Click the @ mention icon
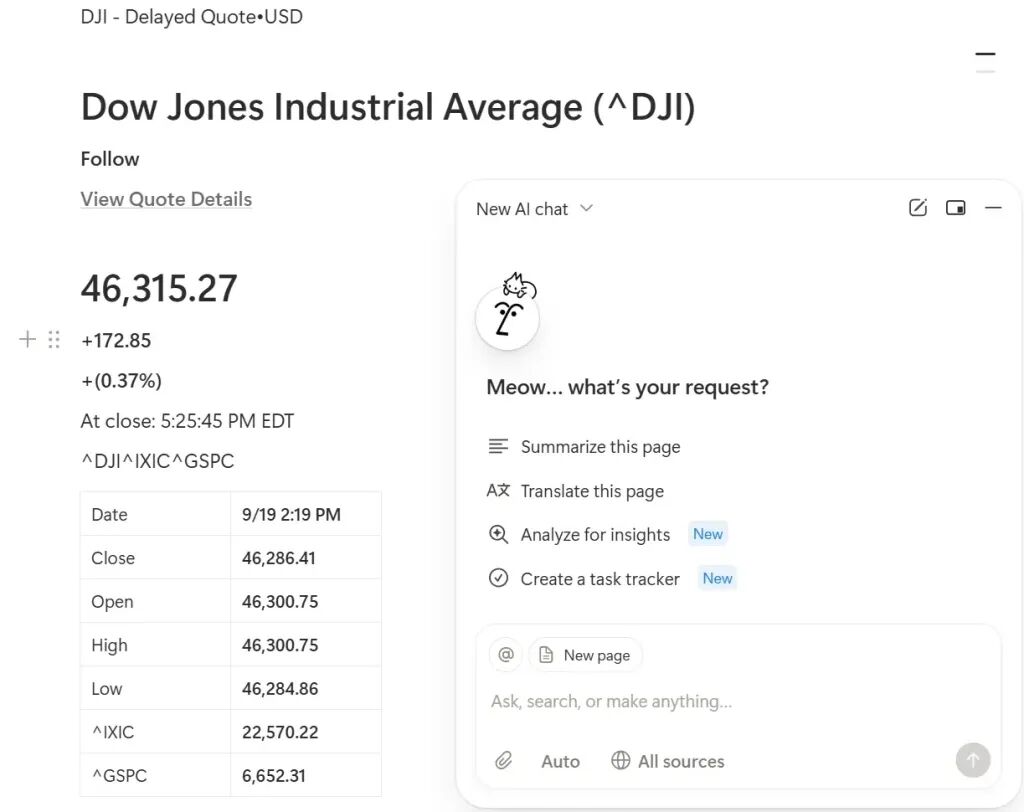This screenshot has height=812, width=1024. [506, 655]
